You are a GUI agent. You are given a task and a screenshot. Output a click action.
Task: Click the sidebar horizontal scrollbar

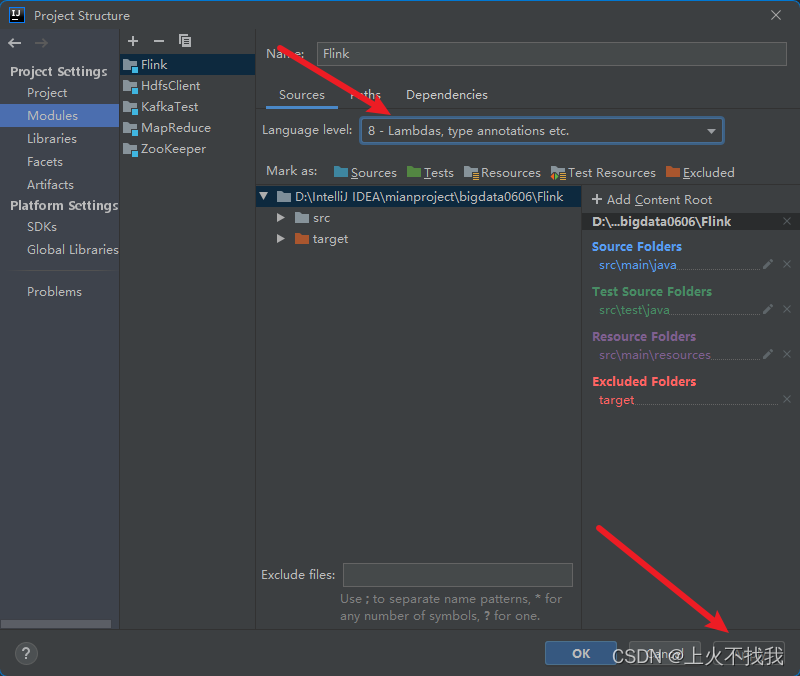(x=56, y=624)
